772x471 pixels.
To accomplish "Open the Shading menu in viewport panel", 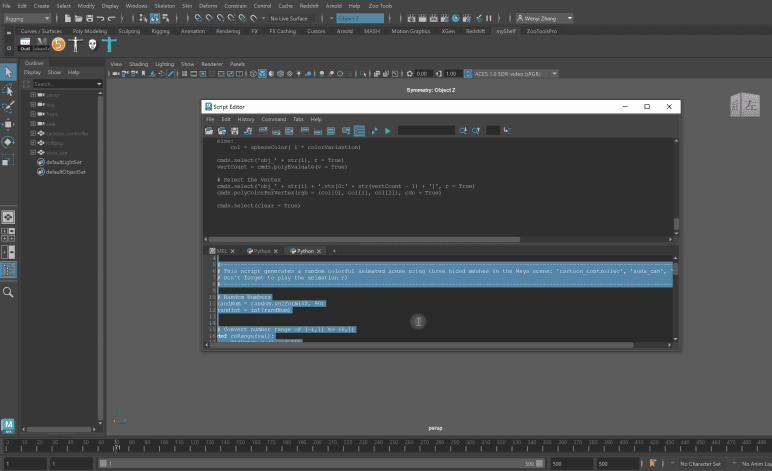I will [x=138, y=64].
